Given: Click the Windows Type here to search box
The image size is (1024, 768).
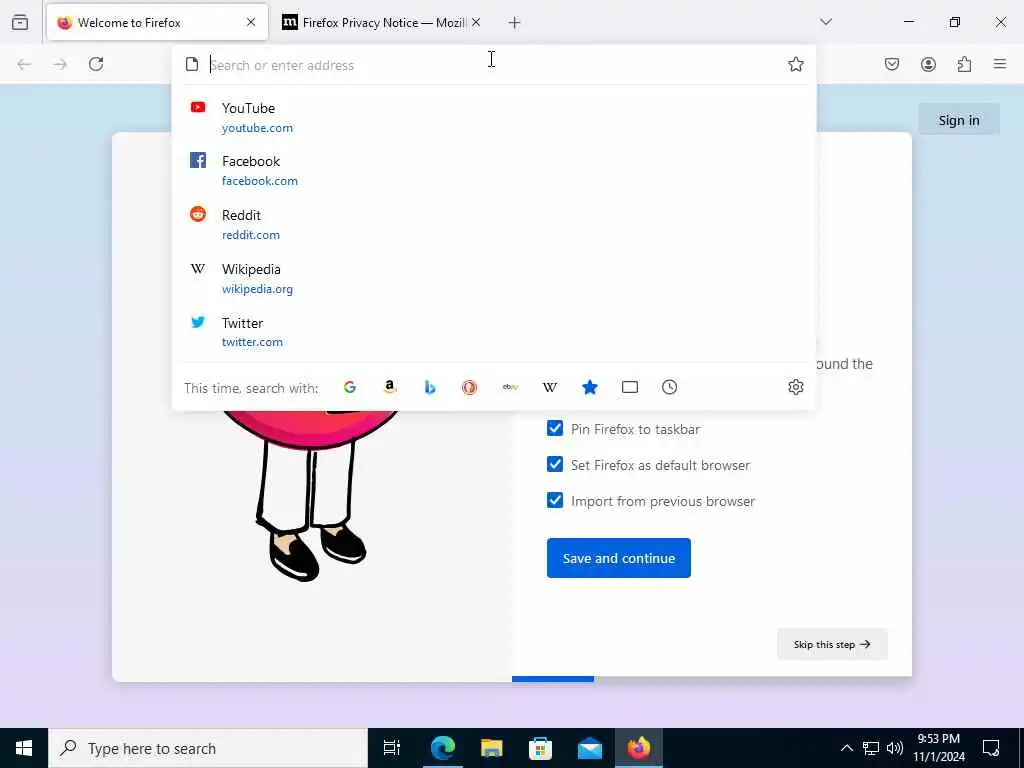Looking at the screenshot, I should click(208, 748).
